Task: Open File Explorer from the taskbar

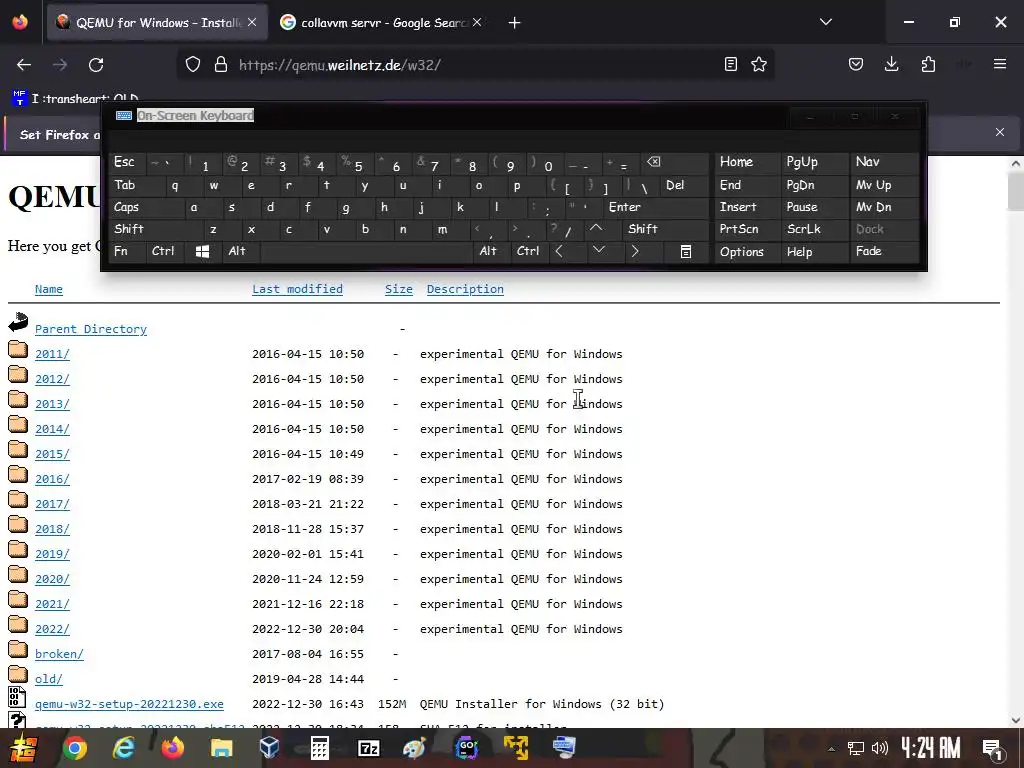Action: [221, 748]
